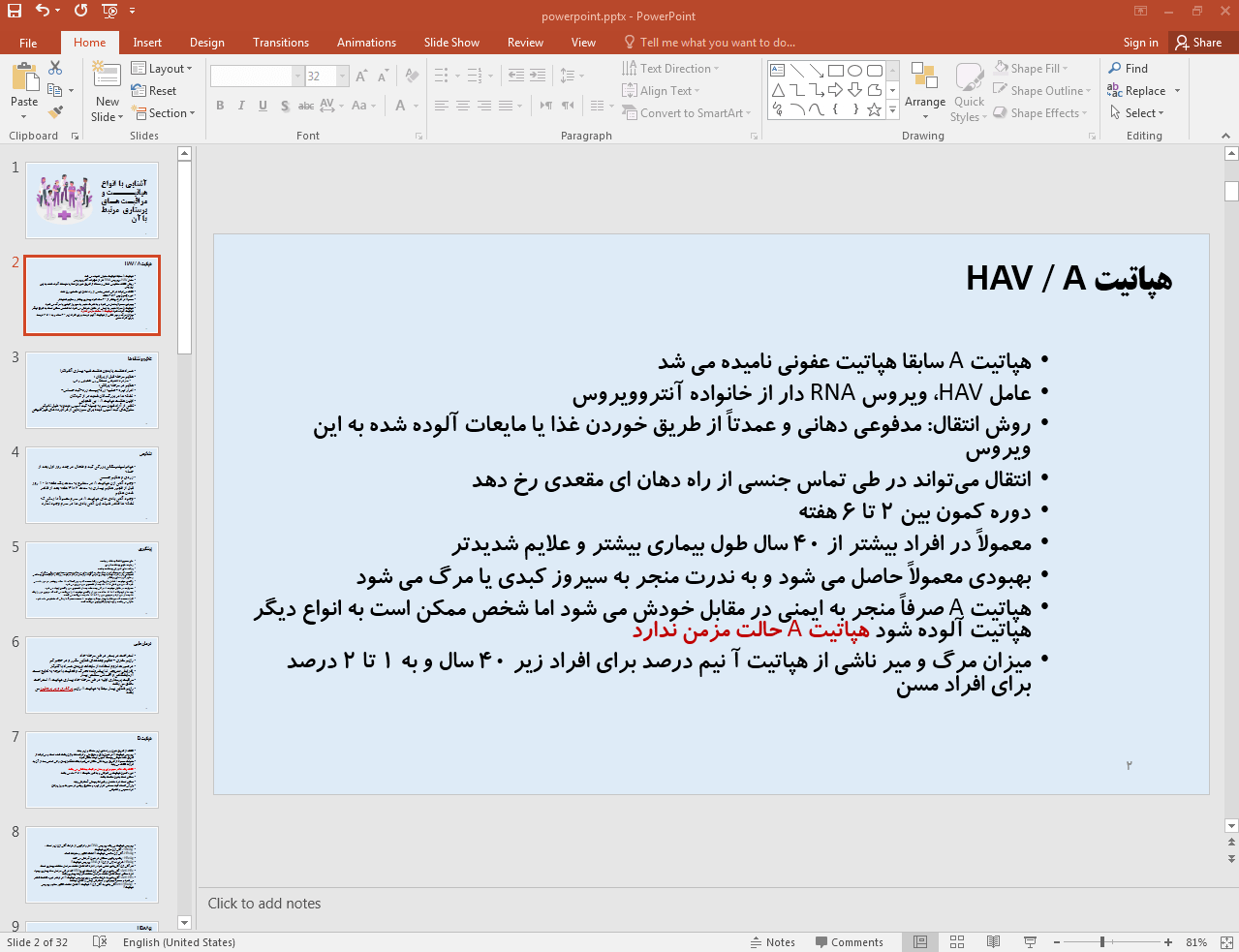Switch to Reading View in status bar
1239x952 pixels.
(x=993, y=942)
